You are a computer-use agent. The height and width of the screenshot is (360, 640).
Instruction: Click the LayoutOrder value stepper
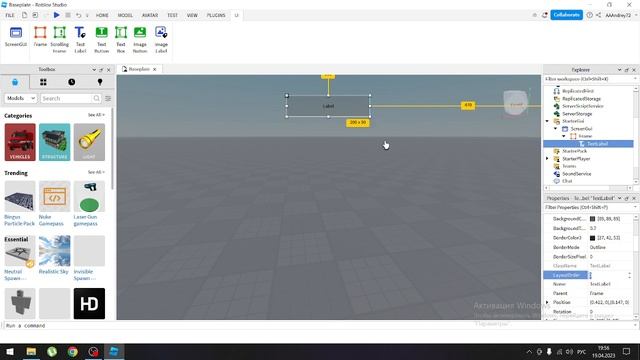tap(629, 276)
